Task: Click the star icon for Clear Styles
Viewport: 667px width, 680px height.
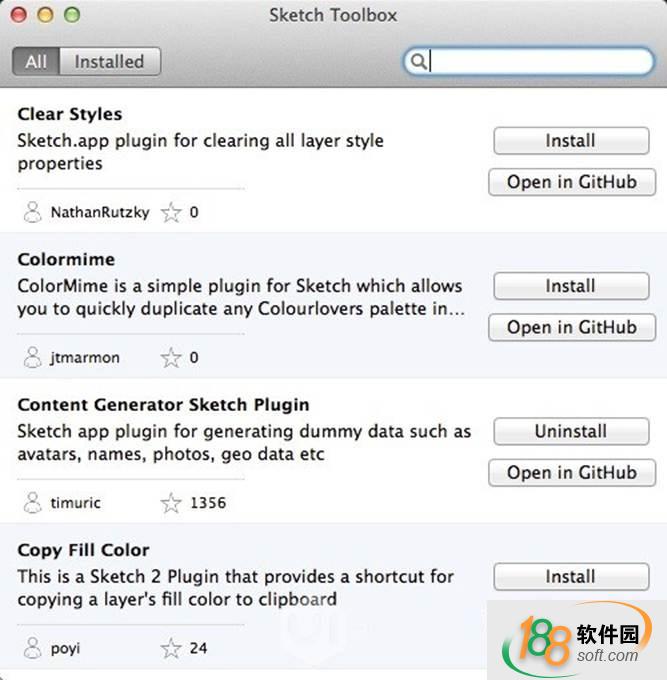Action: (x=172, y=212)
